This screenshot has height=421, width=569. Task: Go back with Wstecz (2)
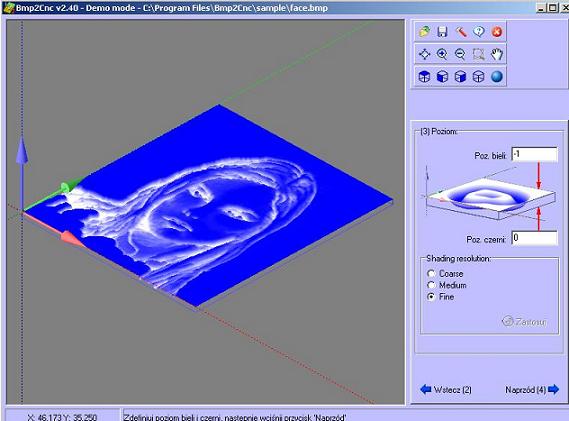click(446, 390)
